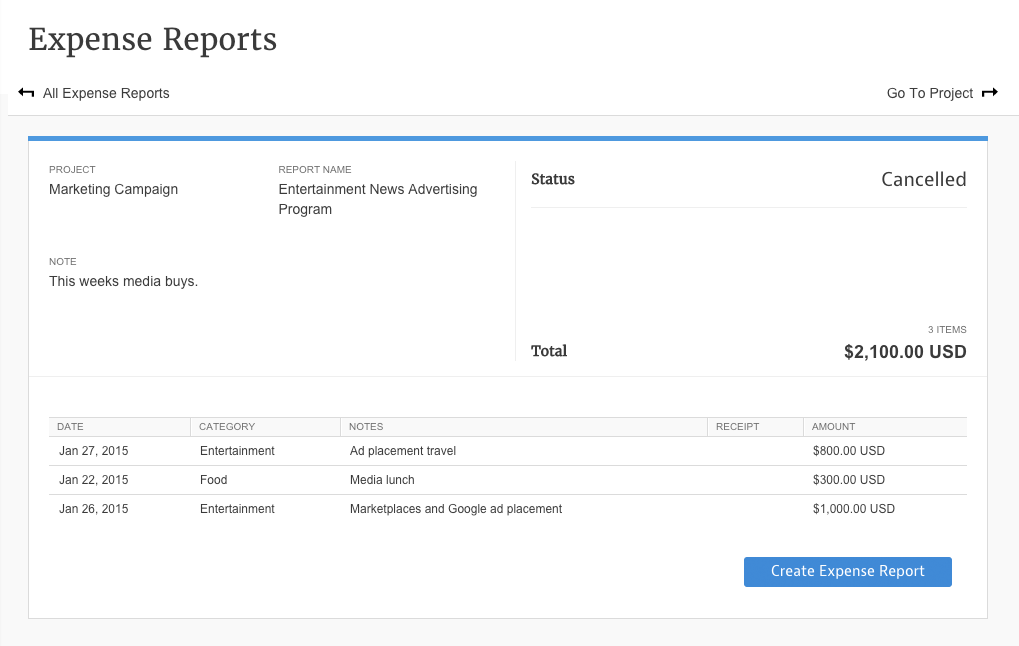The image size is (1019, 646).
Task: Click the $1,000.00 USD amount
Action: point(854,509)
